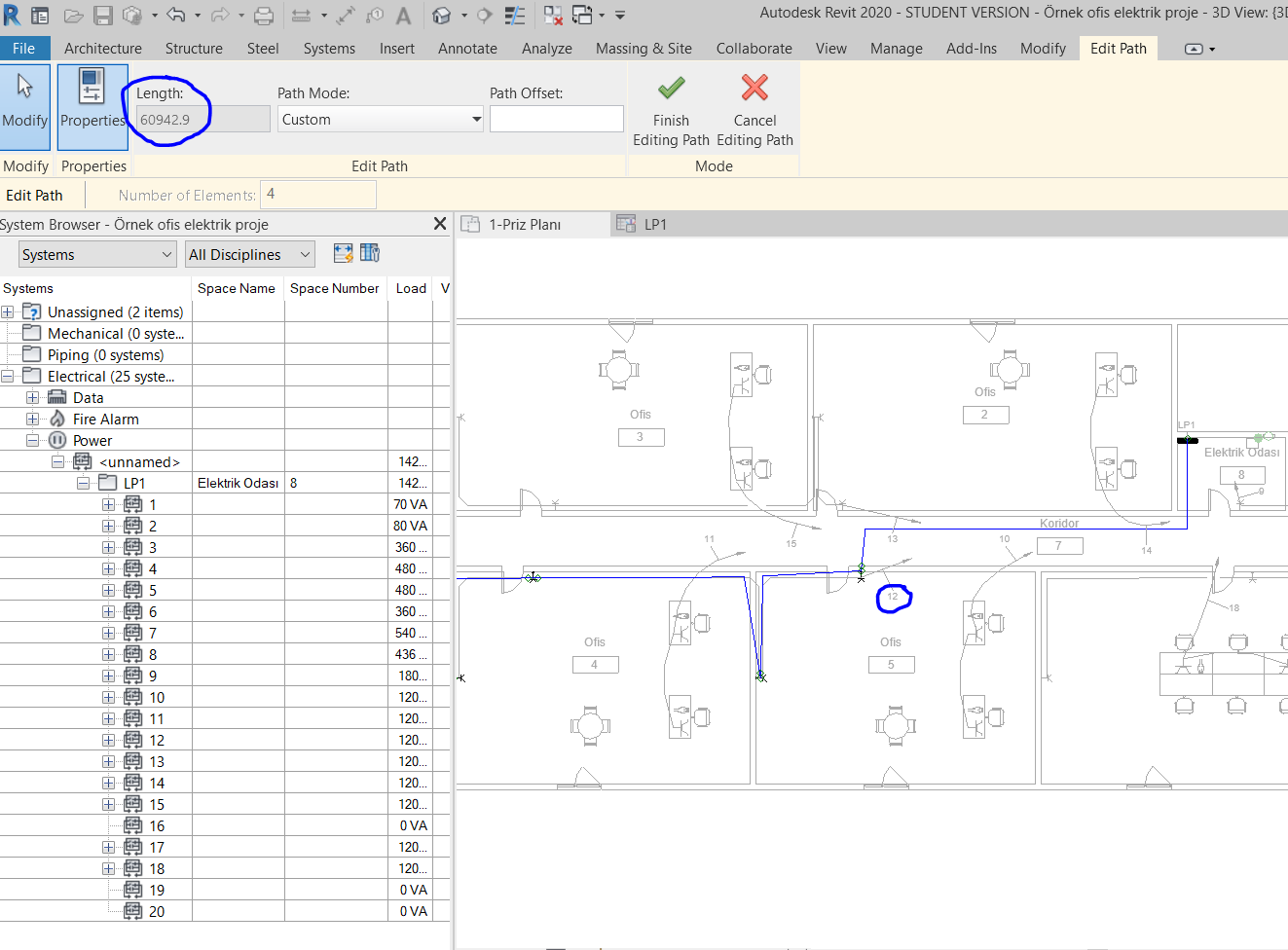This screenshot has height=950, width=1288.
Task: Open a project with the Open folder icon
Action: tap(73, 16)
